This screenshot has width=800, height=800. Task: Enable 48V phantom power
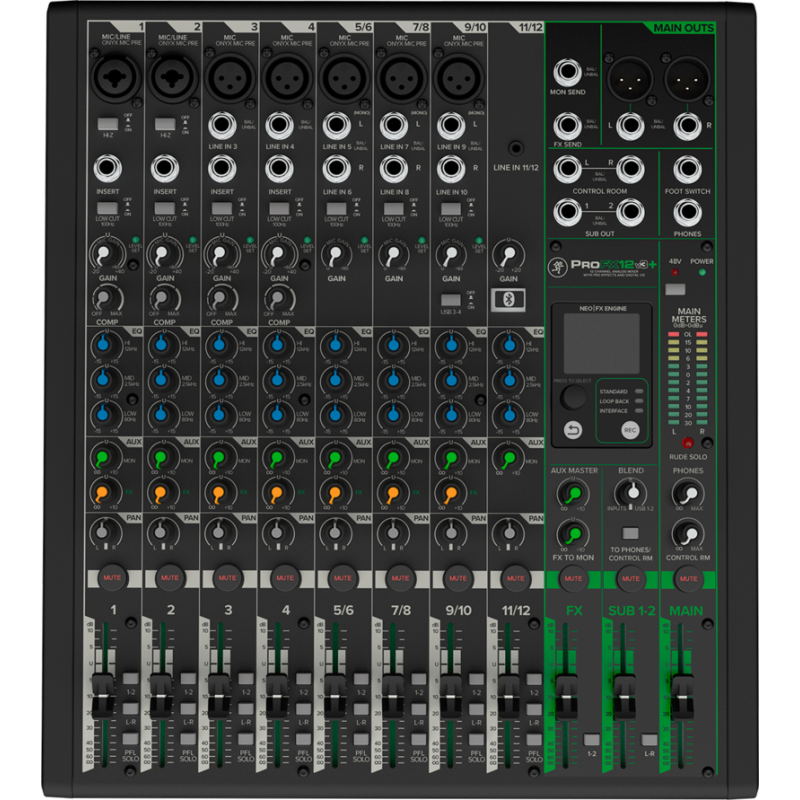coord(674,289)
